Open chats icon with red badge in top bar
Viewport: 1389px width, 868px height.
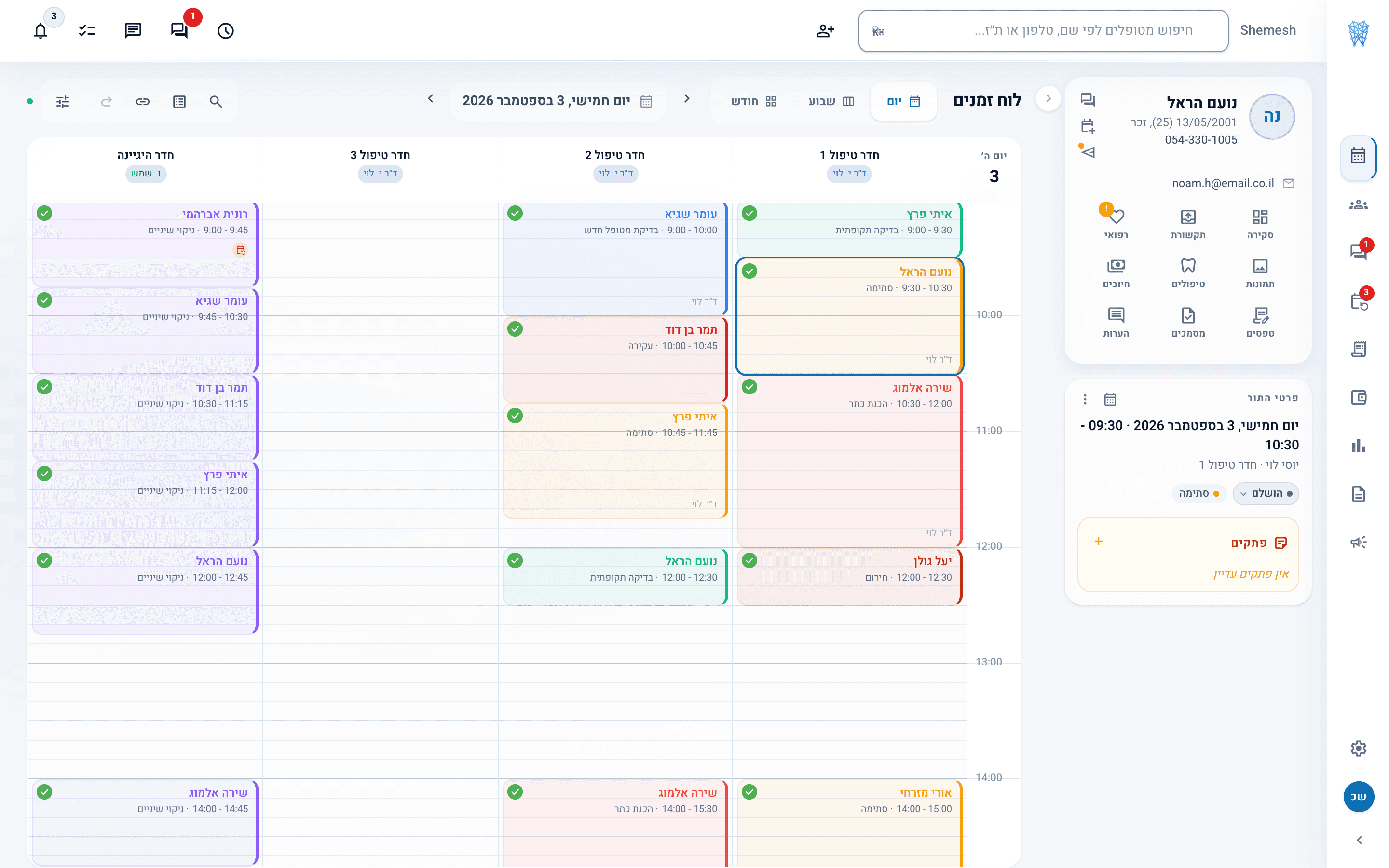tap(179, 30)
